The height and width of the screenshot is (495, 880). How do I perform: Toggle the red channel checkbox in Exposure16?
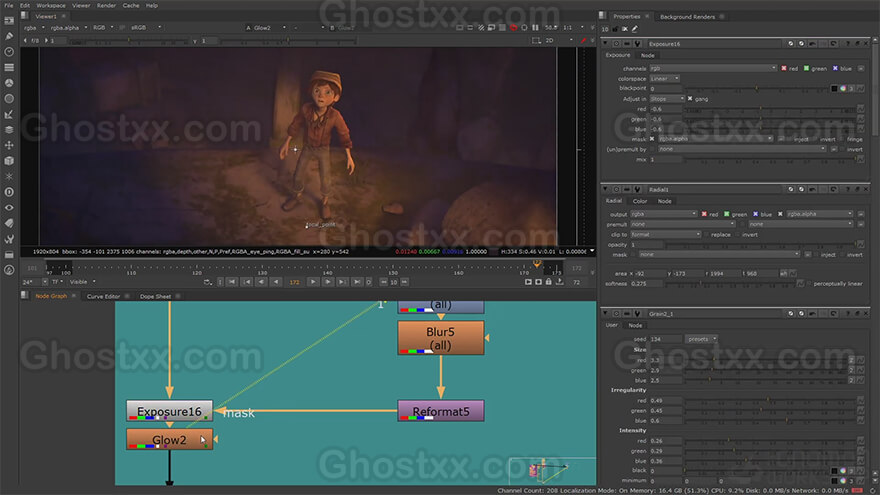click(783, 68)
